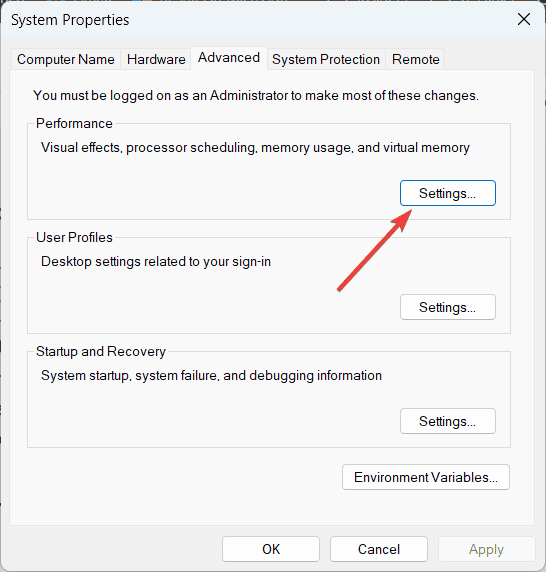Click the Administrator logon notice text
The height and width of the screenshot is (572, 546).
click(x=256, y=96)
